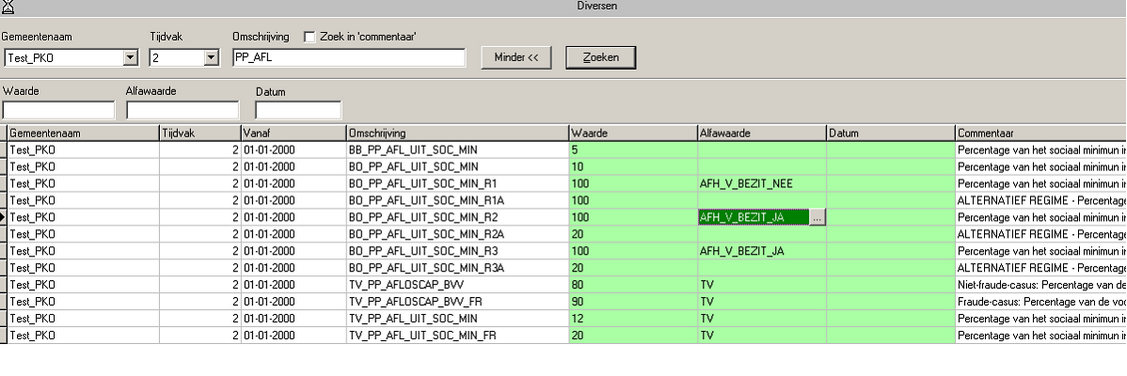Open the Tijdvak dropdown showing 2
This screenshot has height=376, width=1127.
coord(211,58)
